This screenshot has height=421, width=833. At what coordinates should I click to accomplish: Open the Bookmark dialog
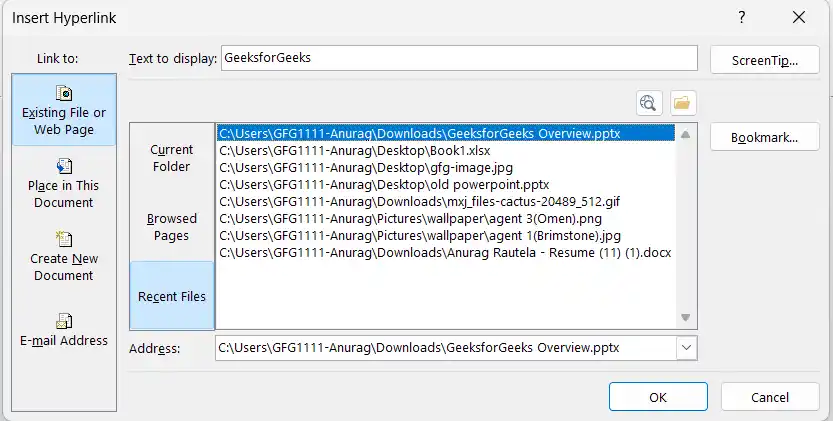click(764, 137)
